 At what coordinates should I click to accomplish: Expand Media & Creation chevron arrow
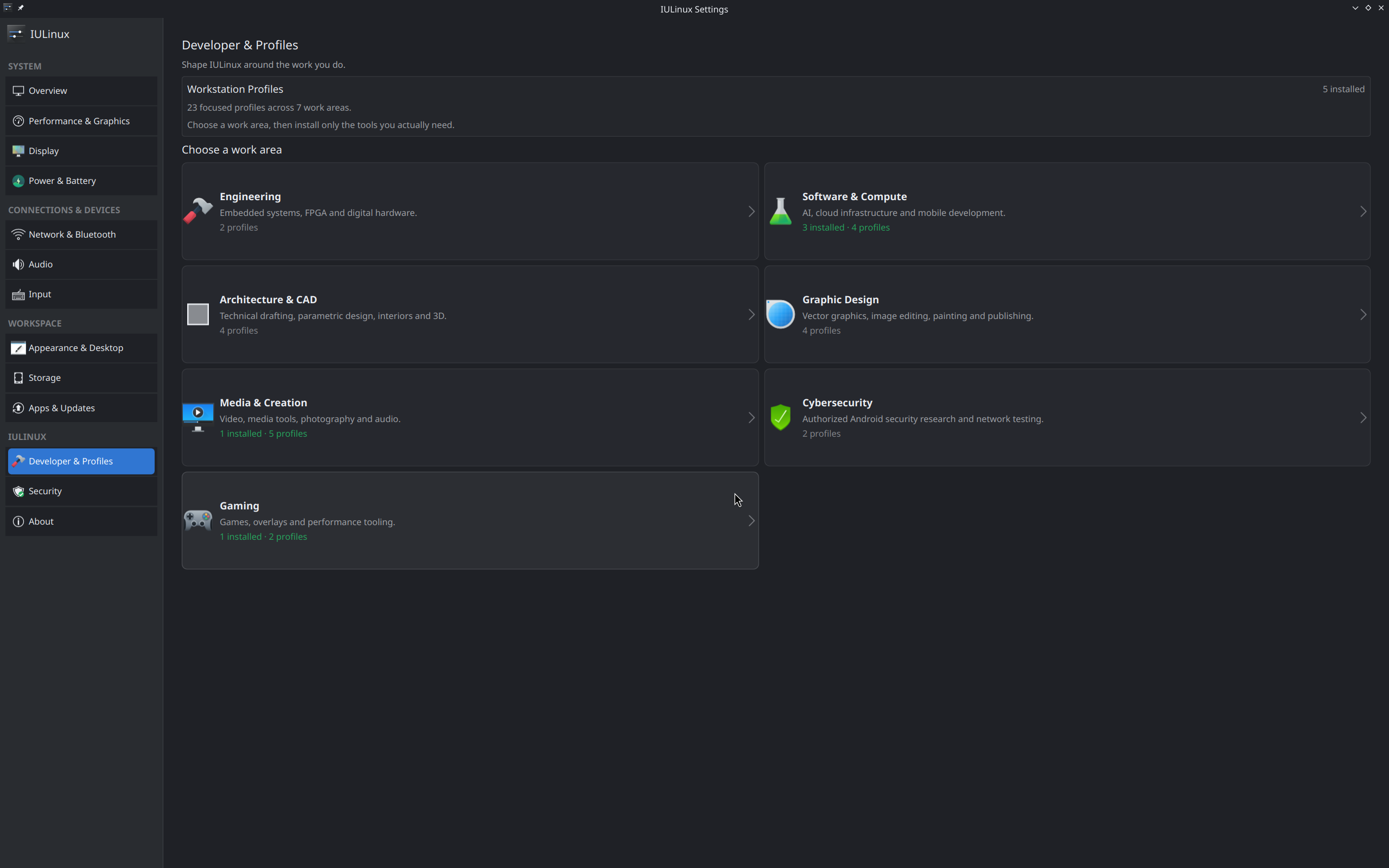(751, 418)
